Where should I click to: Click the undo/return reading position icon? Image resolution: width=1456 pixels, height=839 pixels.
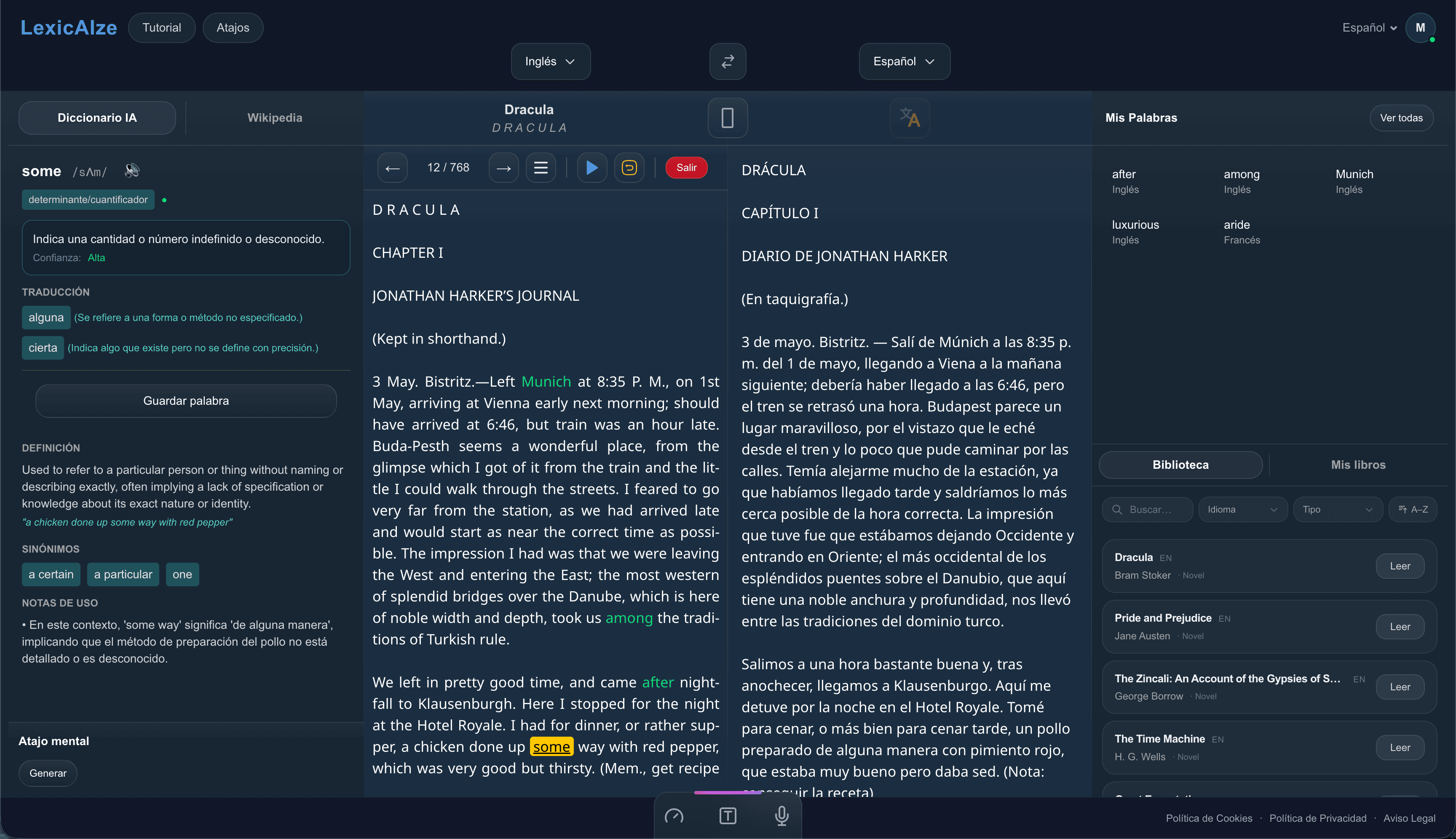click(x=629, y=168)
